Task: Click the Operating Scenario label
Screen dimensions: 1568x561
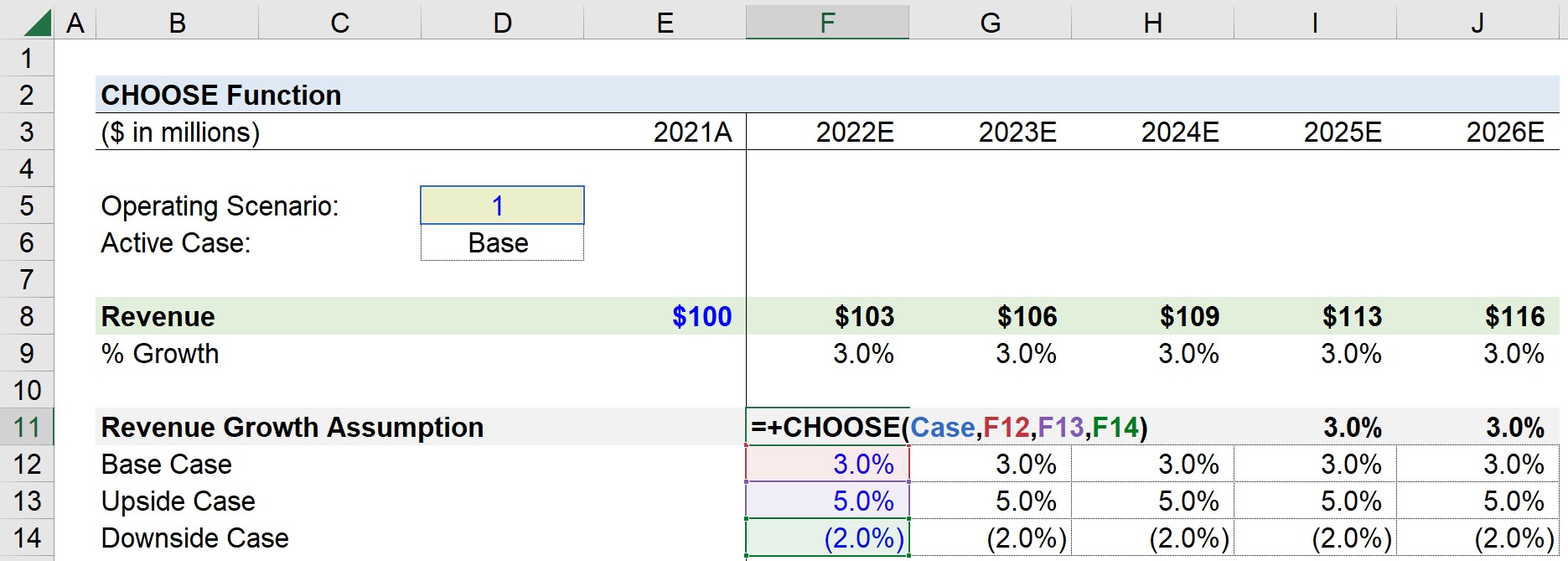Action: pos(220,205)
